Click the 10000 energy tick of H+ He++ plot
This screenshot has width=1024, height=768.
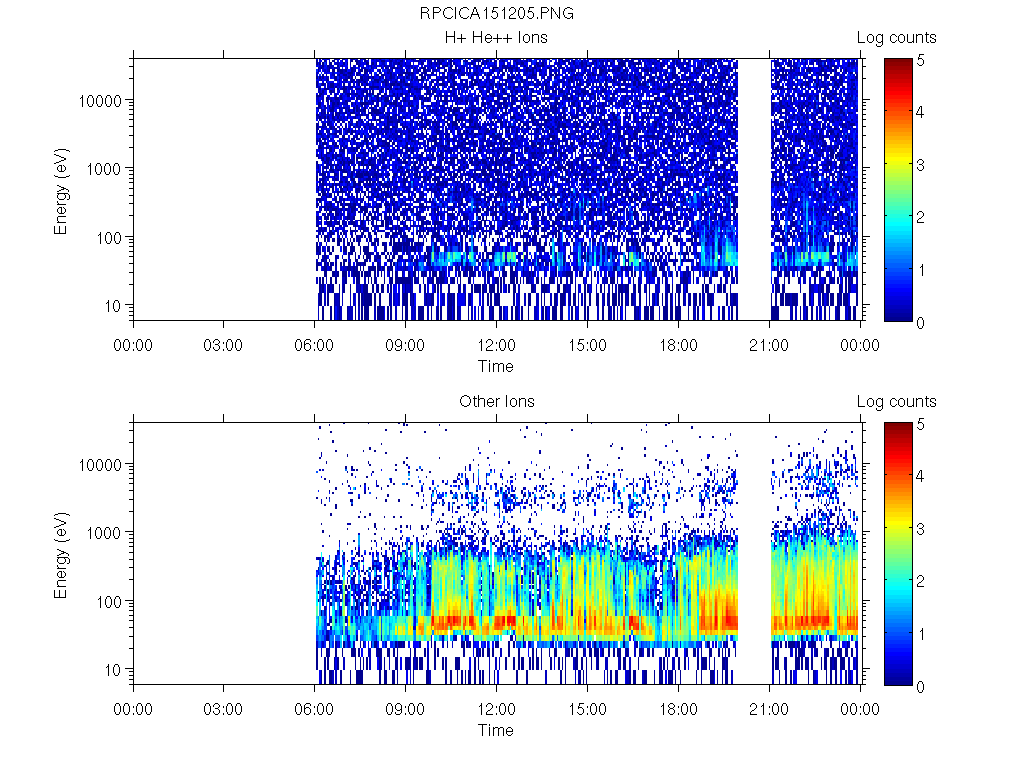[100, 101]
